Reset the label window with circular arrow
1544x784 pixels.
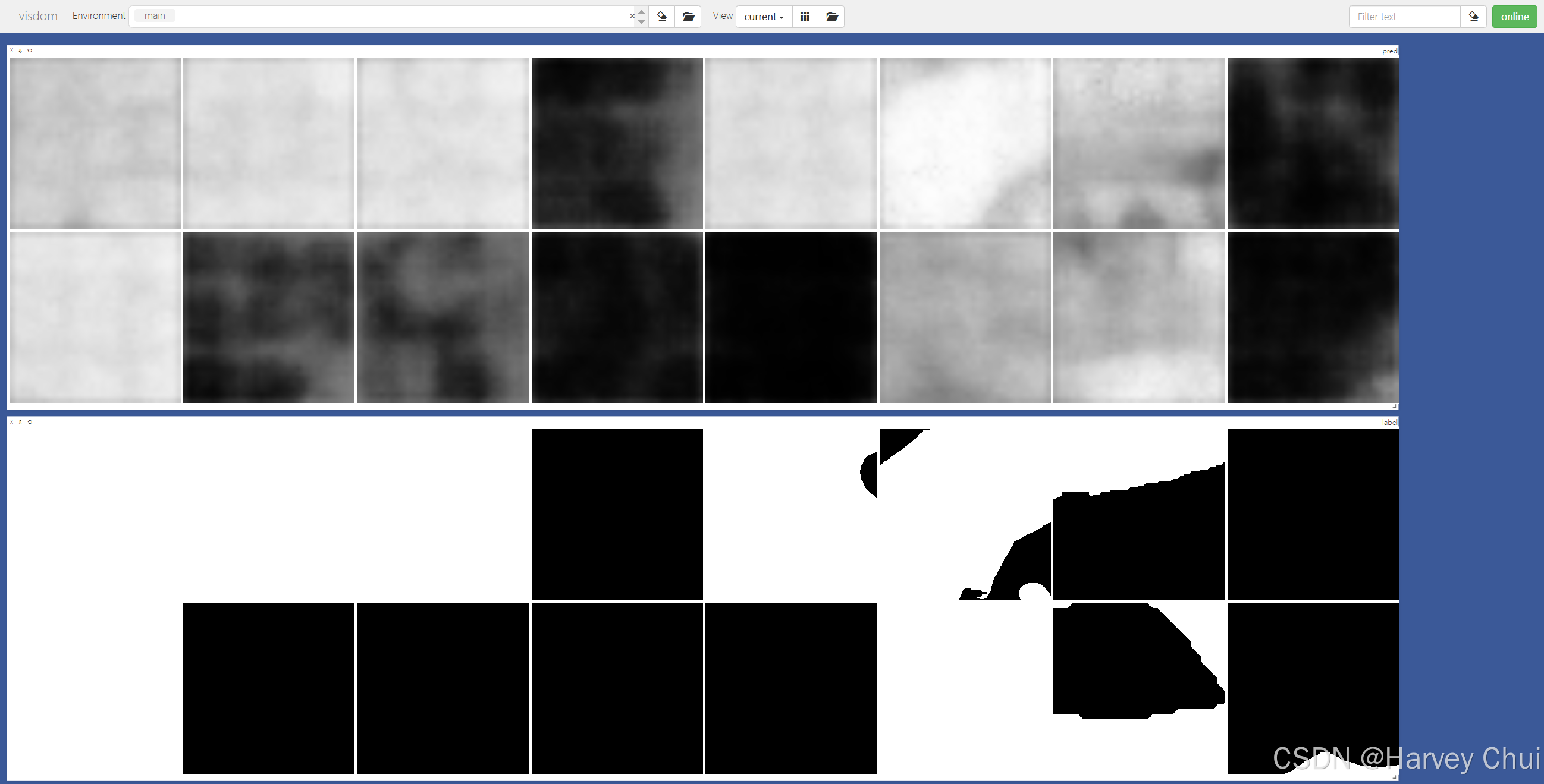pos(30,422)
